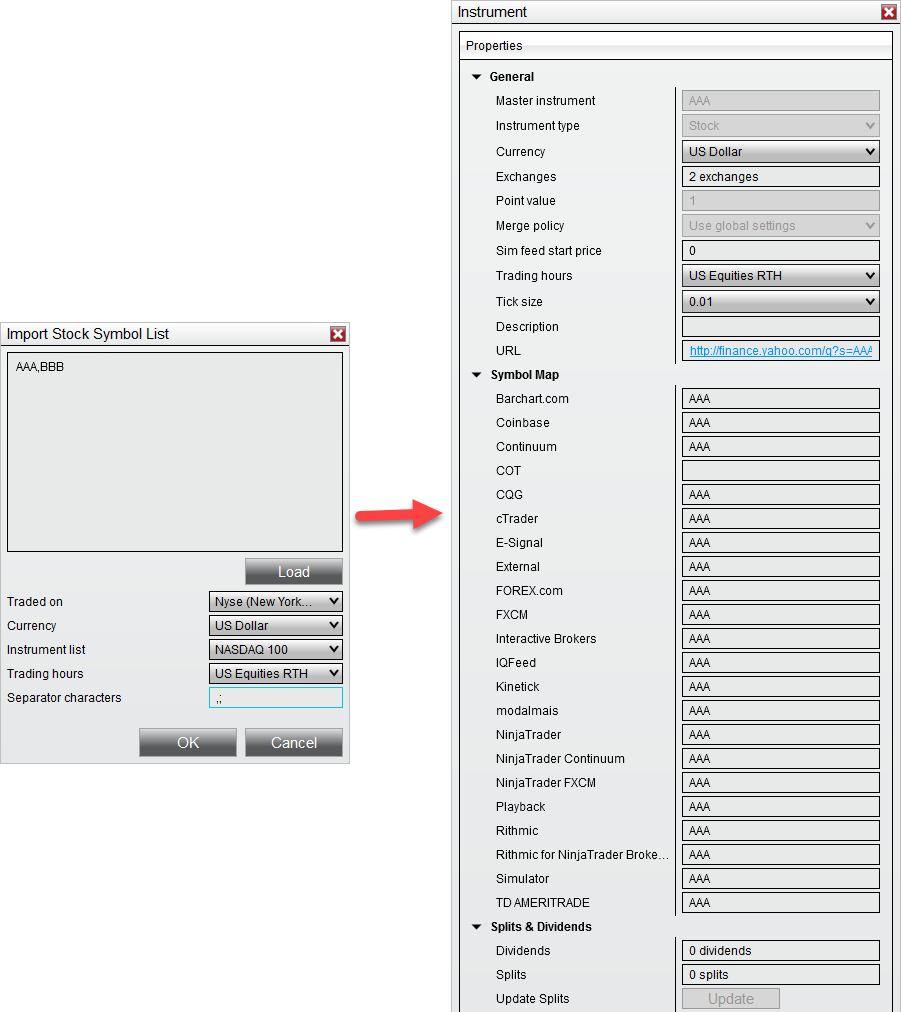Image resolution: width=901 pixels, height=1012 pixels.
Task: Click the Separator characters label
Action: [x=64, y=698]
